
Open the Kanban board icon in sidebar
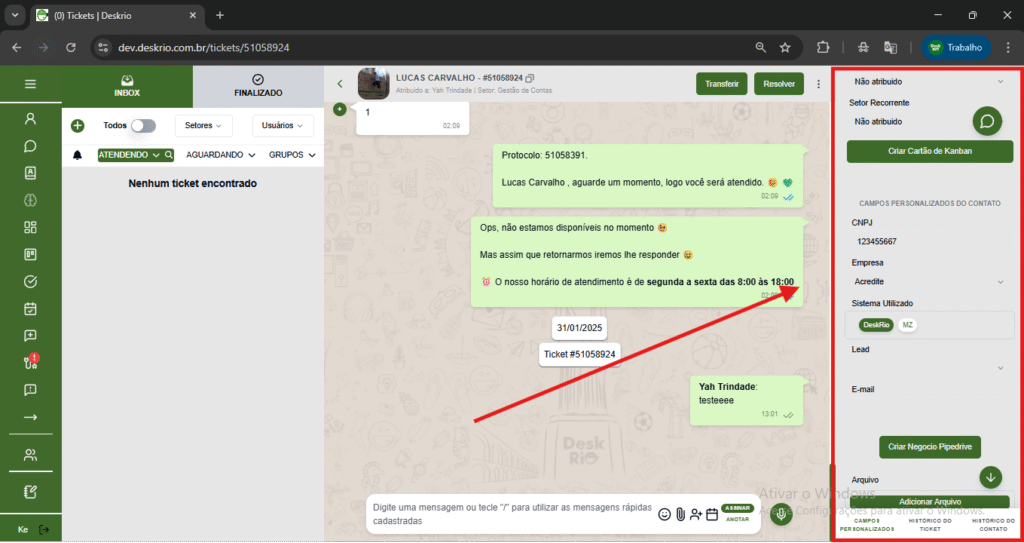[30, 254]
